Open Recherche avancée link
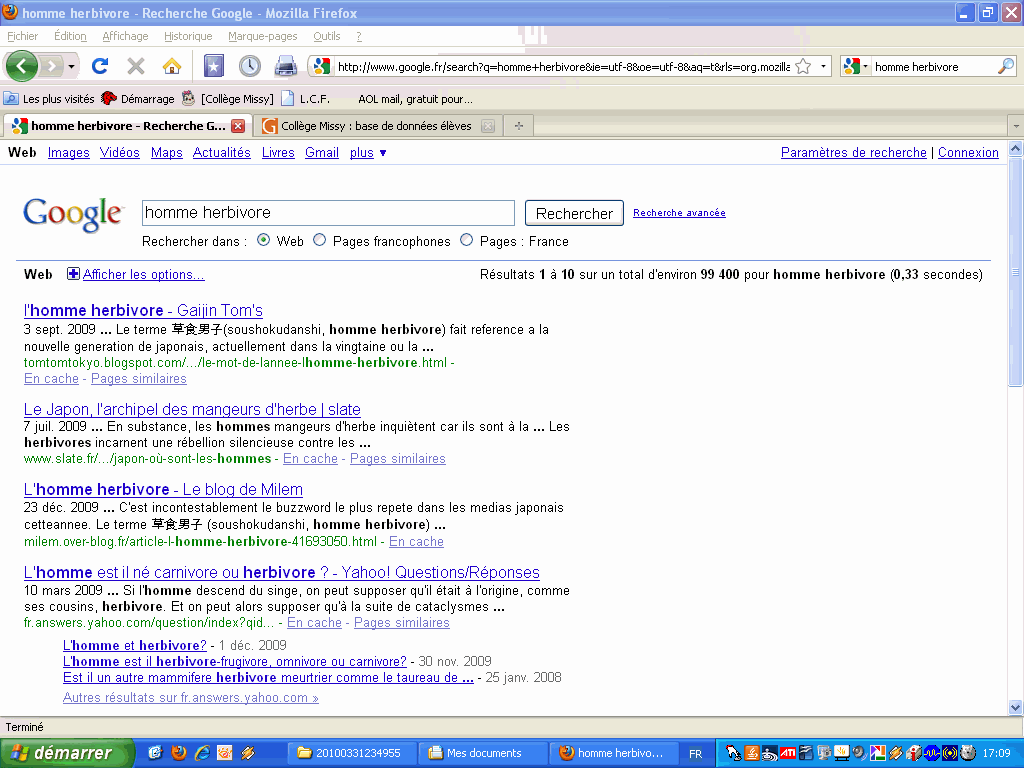Screen dimensions: 1024x768 (x=679, y=213)
